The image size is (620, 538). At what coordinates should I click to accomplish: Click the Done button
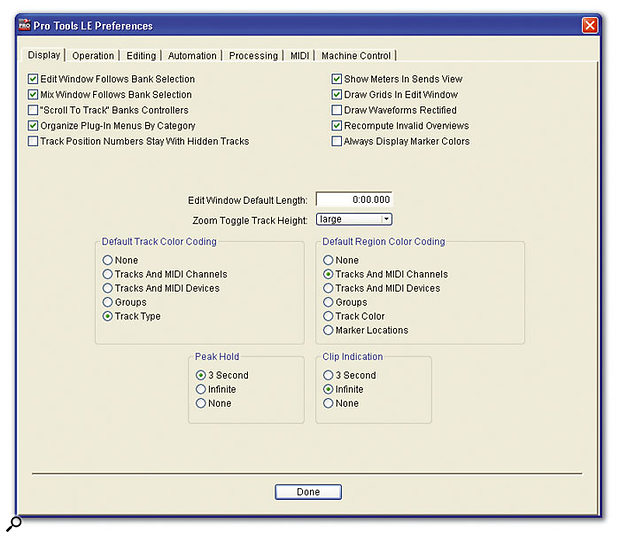click(308, 492)
